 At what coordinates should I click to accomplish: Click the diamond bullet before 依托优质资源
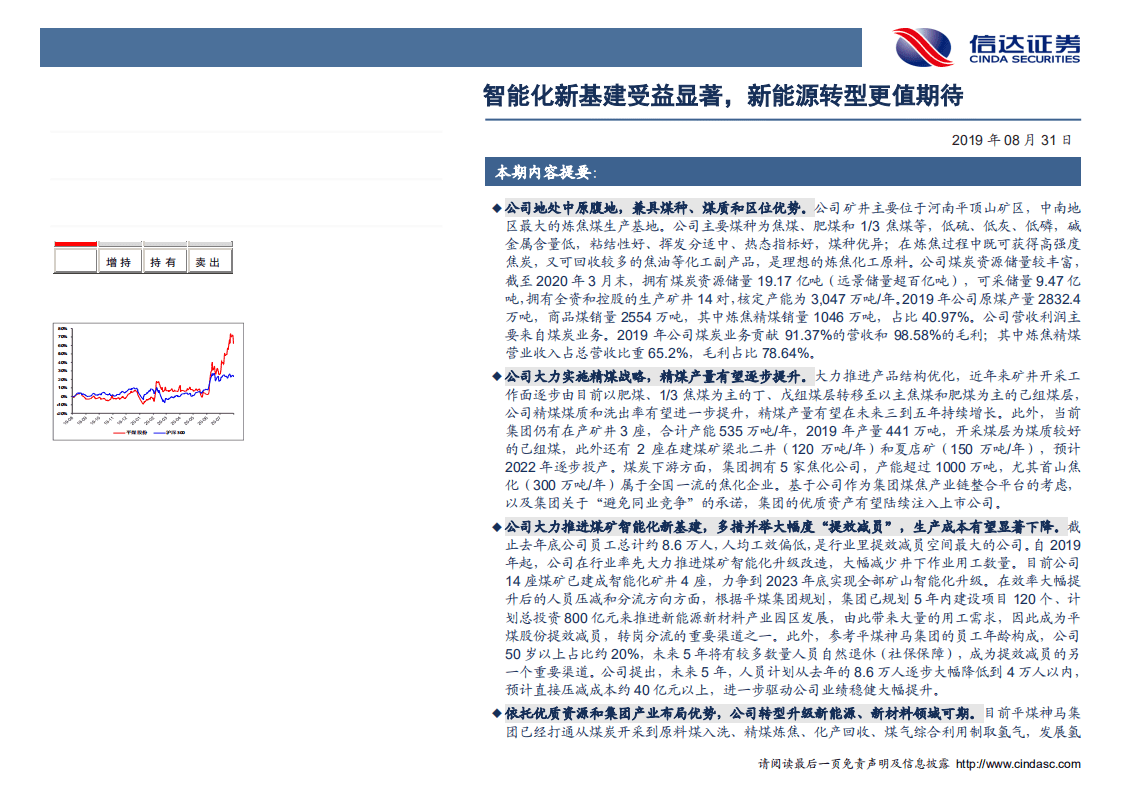tap(497, 713)
